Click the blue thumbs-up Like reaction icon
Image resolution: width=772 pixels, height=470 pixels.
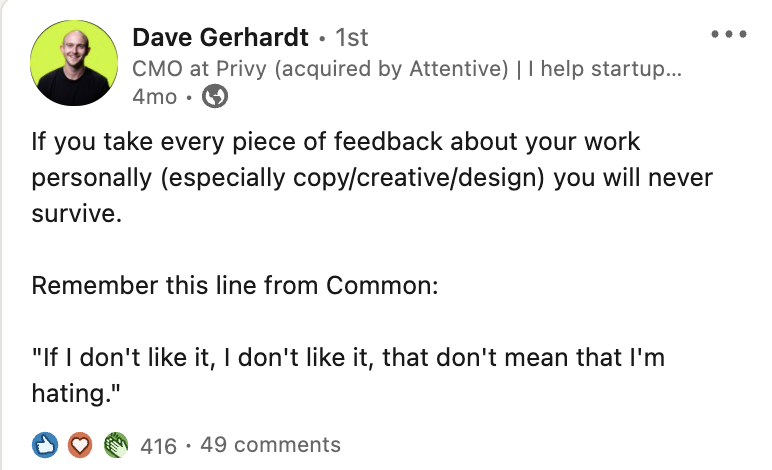point(46,444)
